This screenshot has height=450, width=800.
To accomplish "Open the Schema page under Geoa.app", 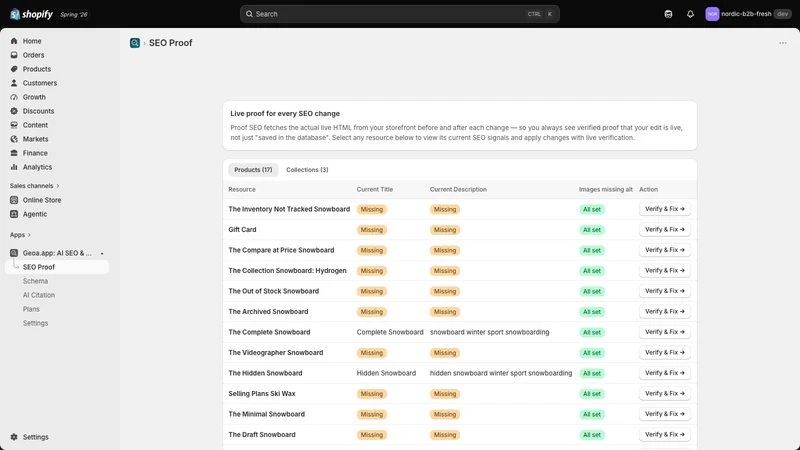I will 35,281.
